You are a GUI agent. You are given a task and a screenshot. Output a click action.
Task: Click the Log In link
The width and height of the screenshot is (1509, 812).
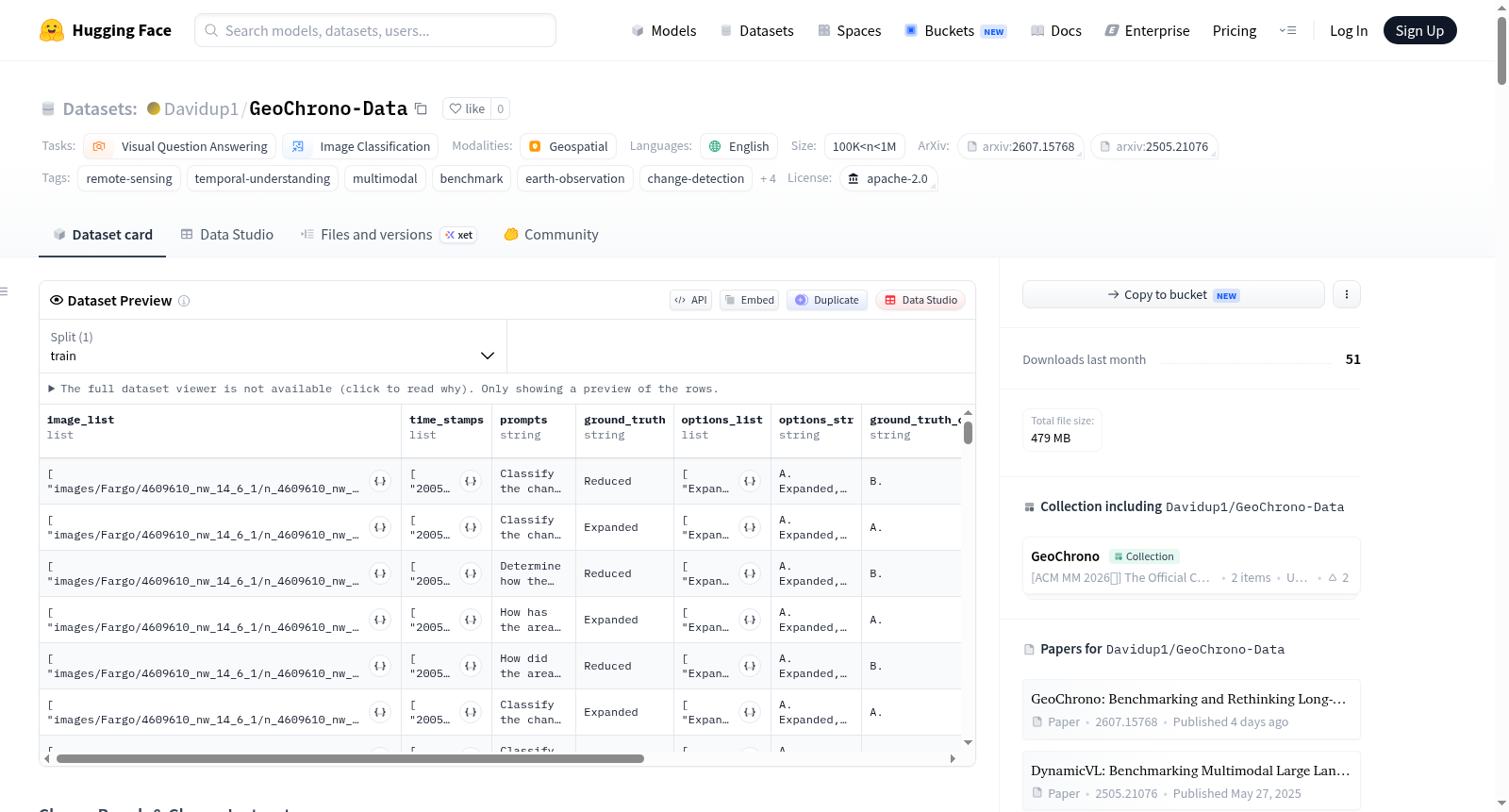1349,30
